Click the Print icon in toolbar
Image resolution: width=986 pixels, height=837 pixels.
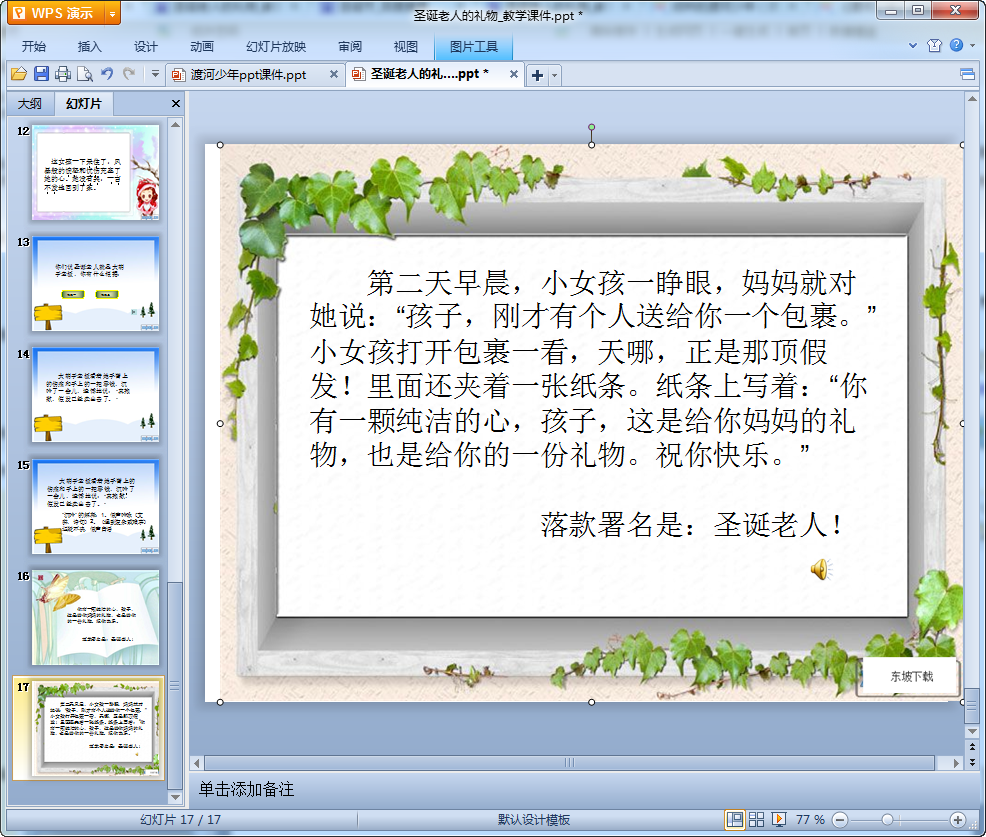(x=62, y=74)
